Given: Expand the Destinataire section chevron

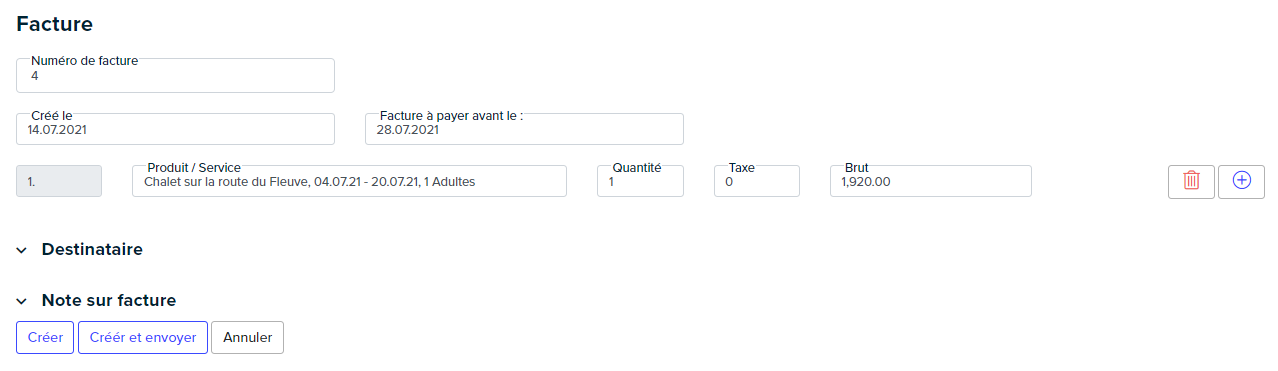Looking at the screenshot, I should [21, 250].
